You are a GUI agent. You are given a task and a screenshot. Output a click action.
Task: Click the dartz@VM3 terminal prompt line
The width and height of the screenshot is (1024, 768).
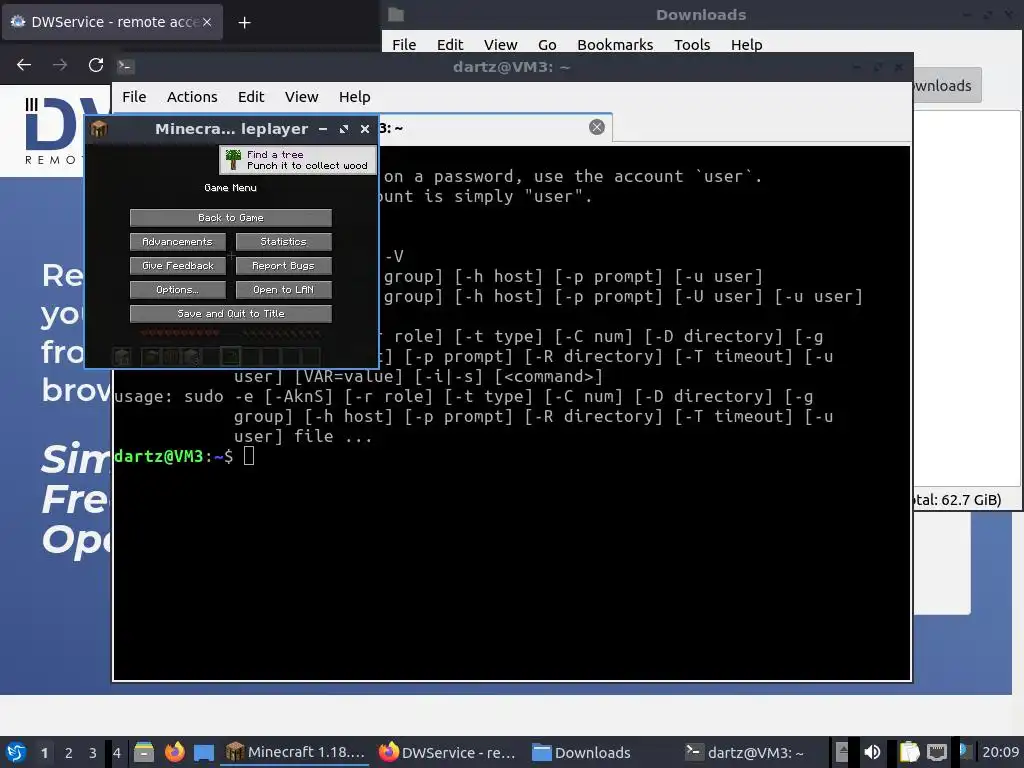185,456
